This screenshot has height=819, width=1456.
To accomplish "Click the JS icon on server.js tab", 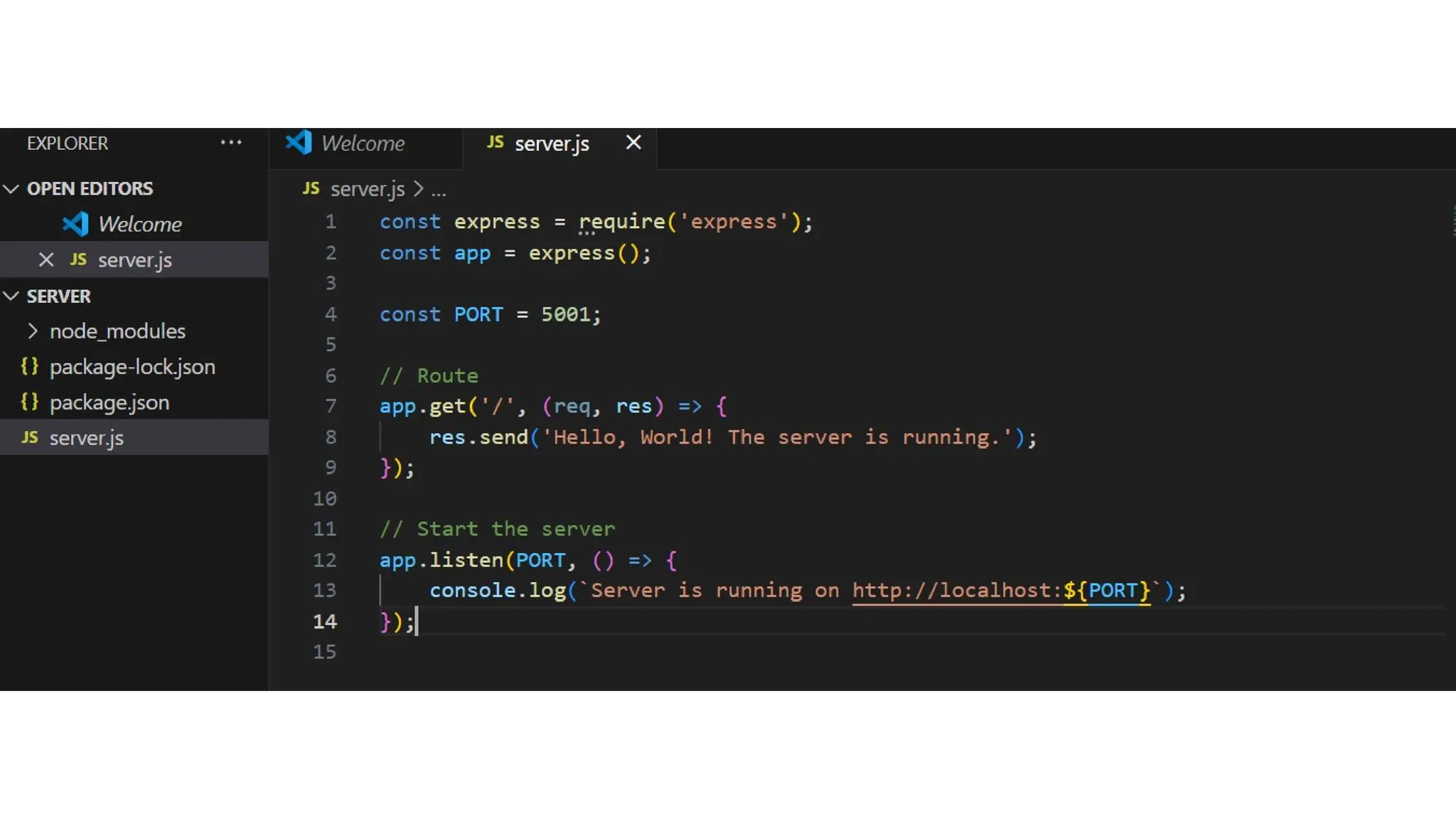I will (x=495, y=142).
